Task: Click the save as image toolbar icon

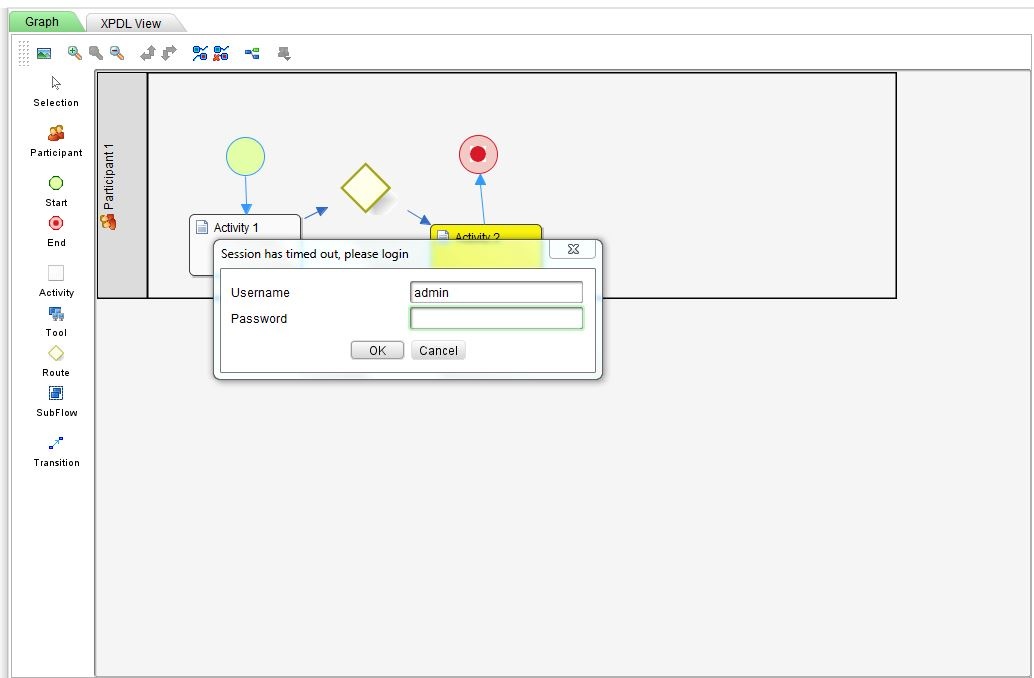Action: tap(44, 53)
